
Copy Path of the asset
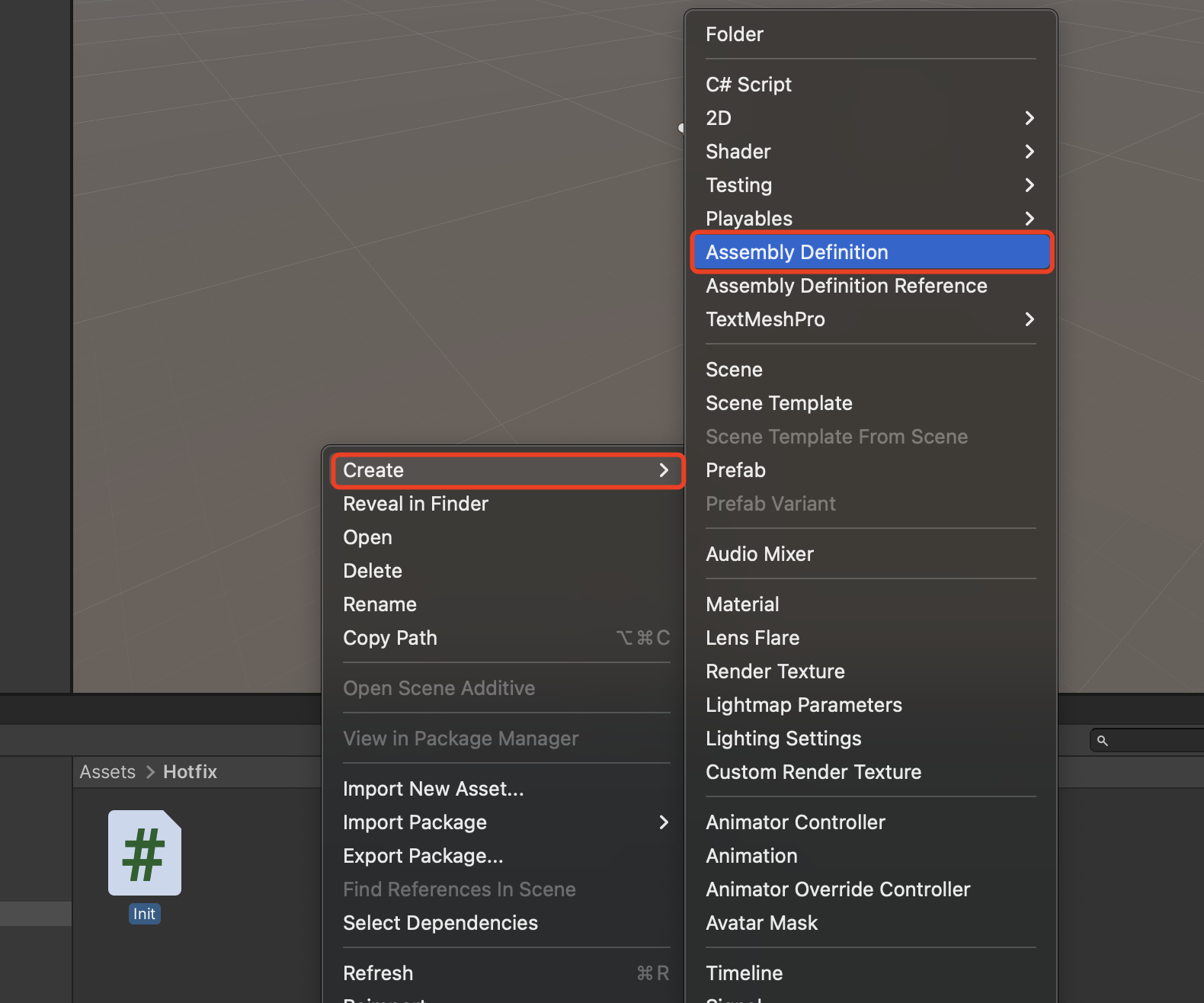tap(507, 638)
